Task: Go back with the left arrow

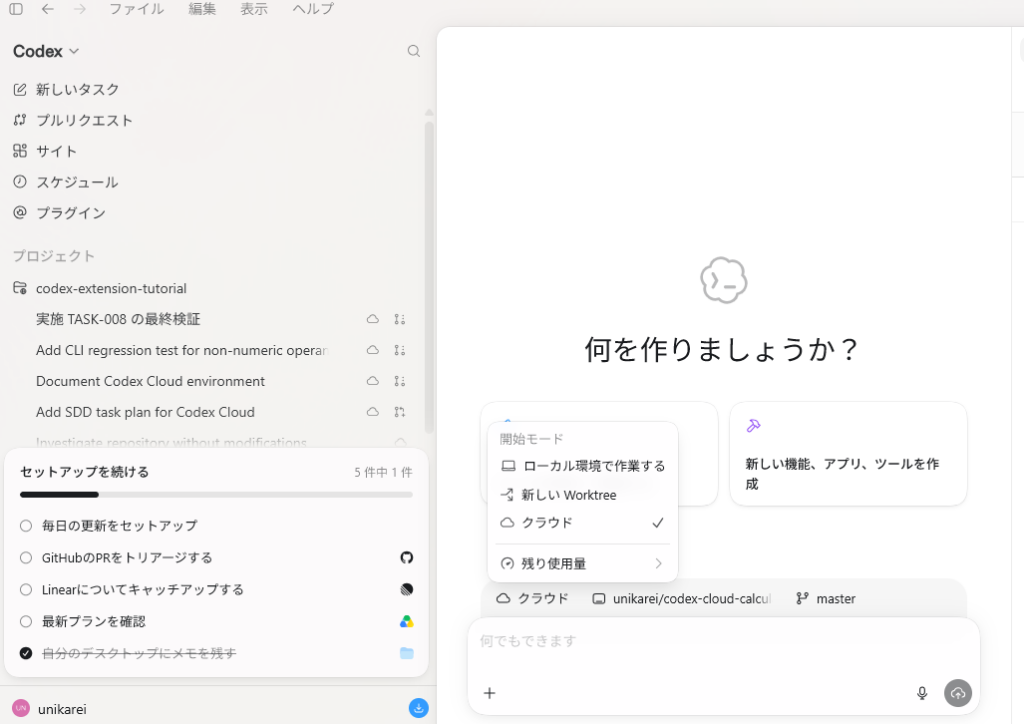Action: click(47, 8)
